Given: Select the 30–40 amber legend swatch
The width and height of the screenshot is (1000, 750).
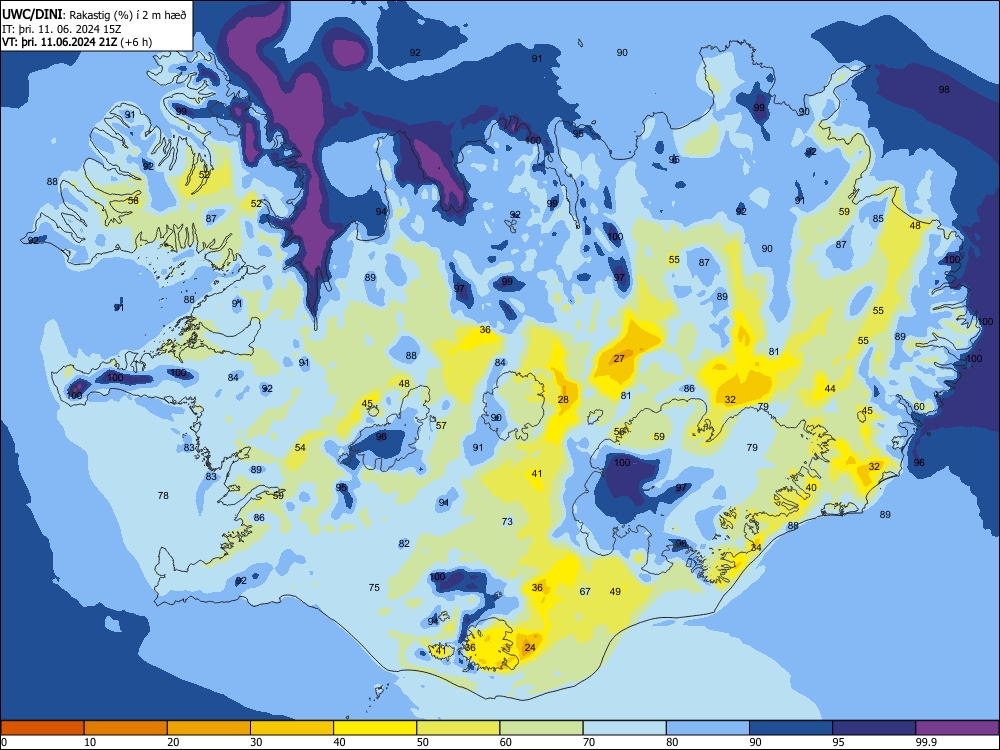Looking at the screenshot, I should (292, 728).
